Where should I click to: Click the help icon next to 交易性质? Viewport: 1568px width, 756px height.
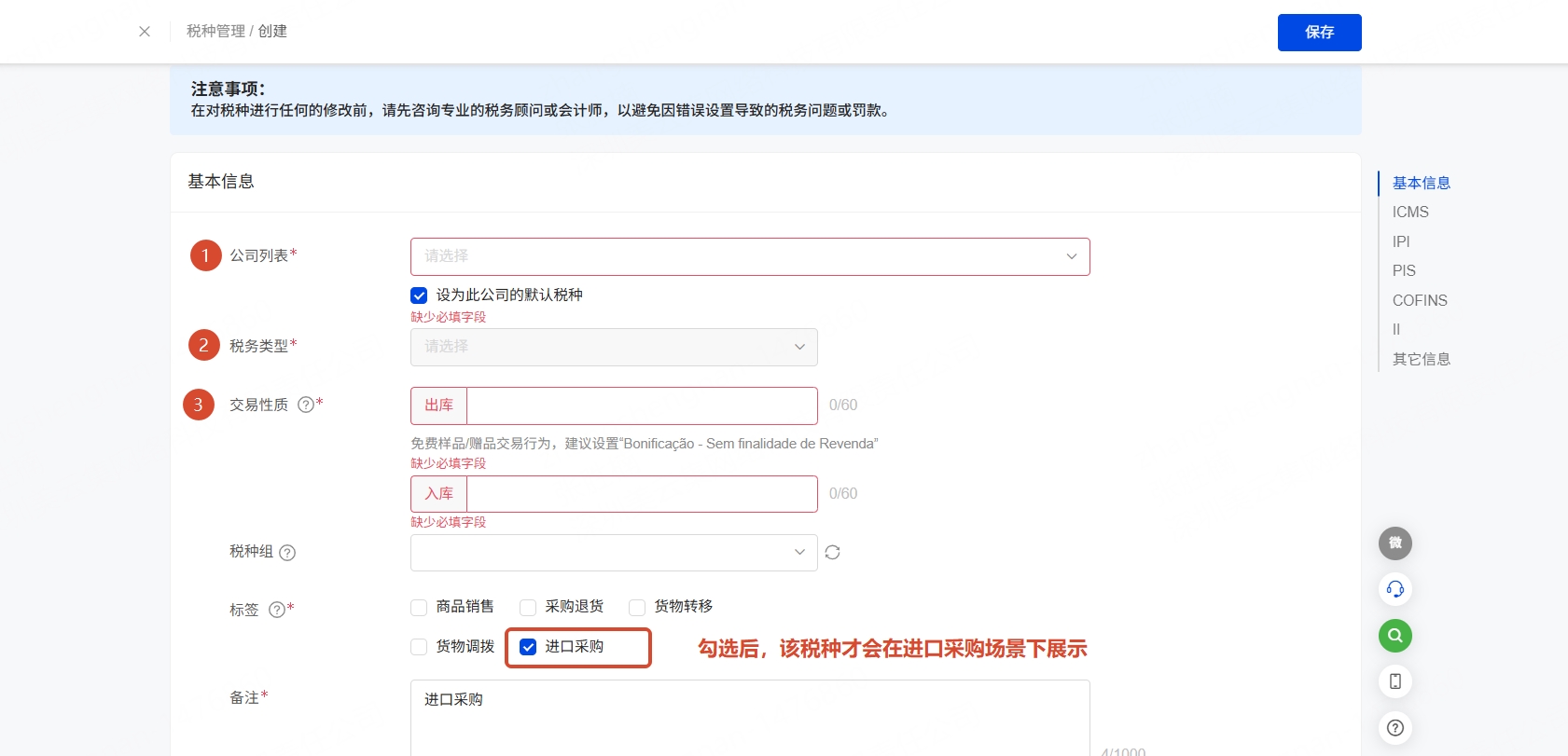(306, 405)
